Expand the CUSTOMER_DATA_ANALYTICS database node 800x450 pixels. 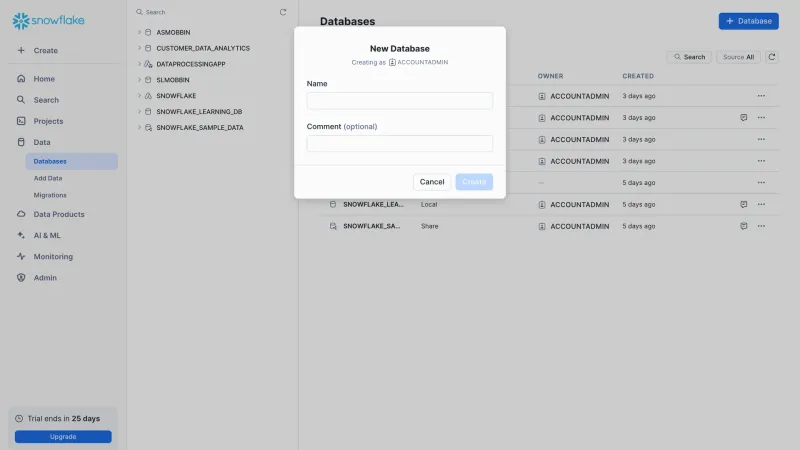139,48
